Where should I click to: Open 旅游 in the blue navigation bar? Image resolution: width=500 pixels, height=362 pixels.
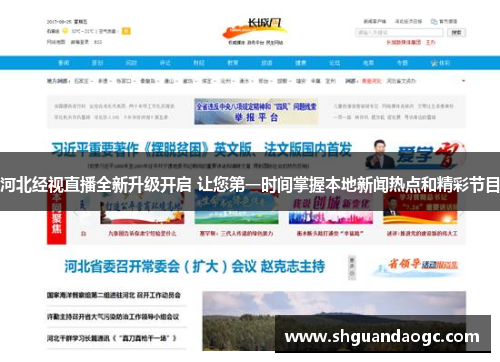pos(267,63)
